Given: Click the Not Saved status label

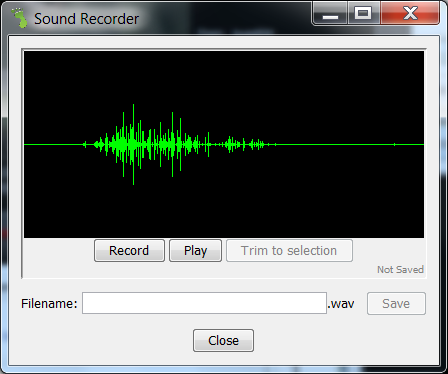Looking at the screenshot, I should (x=400, y=269).
